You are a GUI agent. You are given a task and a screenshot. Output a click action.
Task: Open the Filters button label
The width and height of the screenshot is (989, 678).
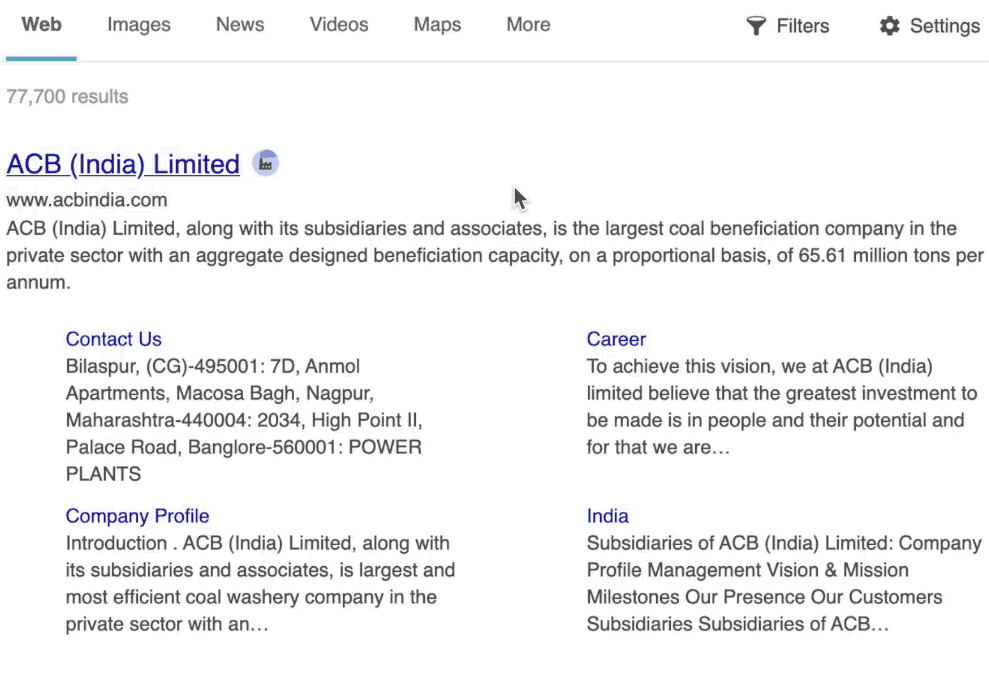click(x=802, y=26)
